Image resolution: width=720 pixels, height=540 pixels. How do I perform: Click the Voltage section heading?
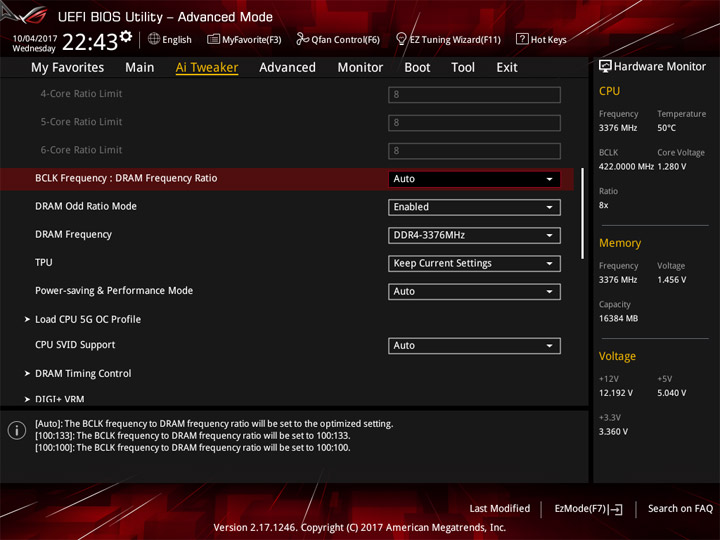tap(617, 356)
